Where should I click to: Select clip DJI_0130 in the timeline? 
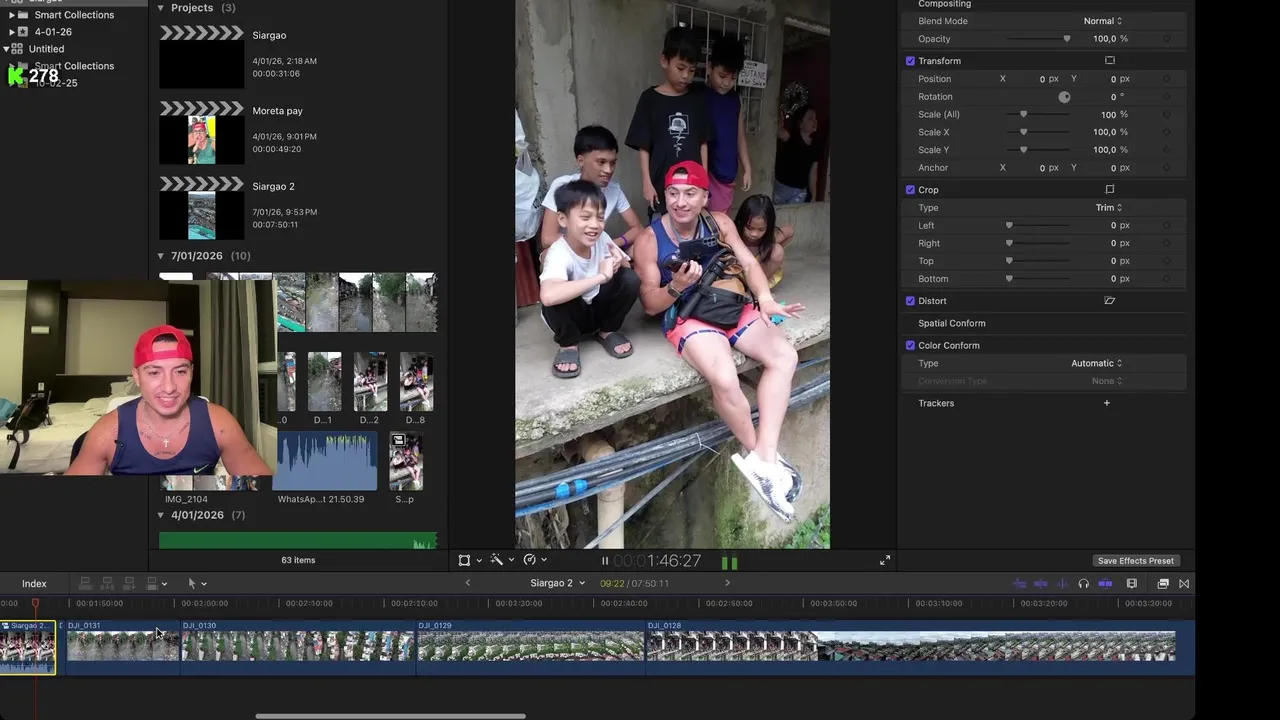pyautogui.click(x=298, y=647)
